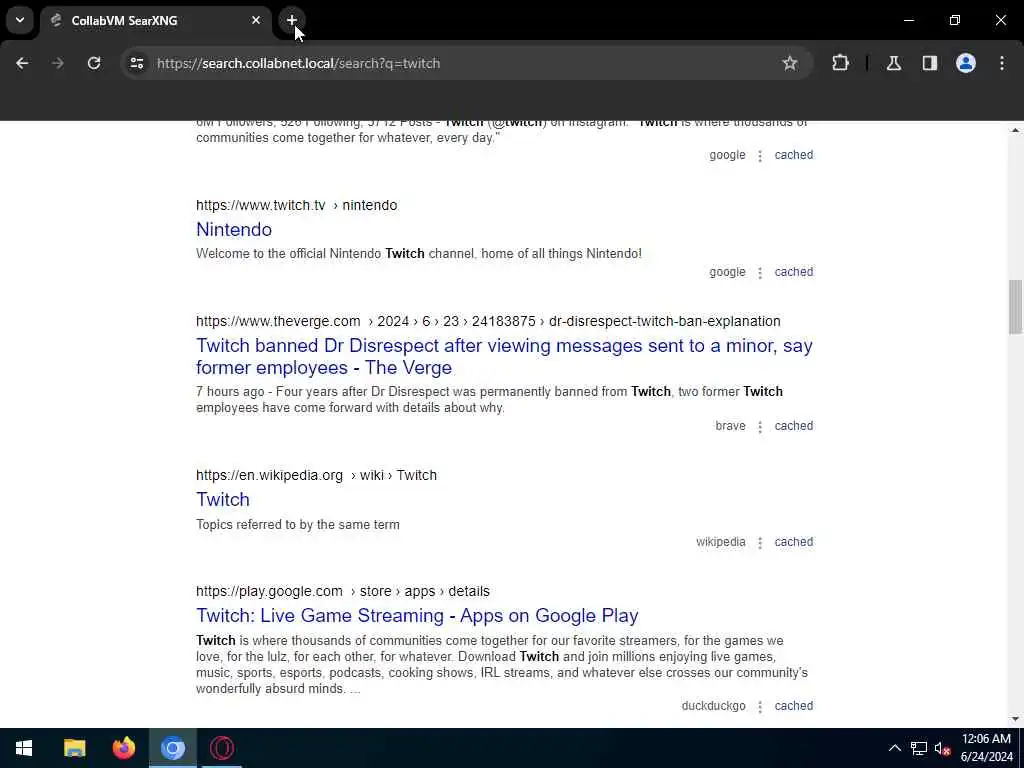1024x768 pixels.
Task: Launch Firefox from the taskbar
Action: [123, 748]
